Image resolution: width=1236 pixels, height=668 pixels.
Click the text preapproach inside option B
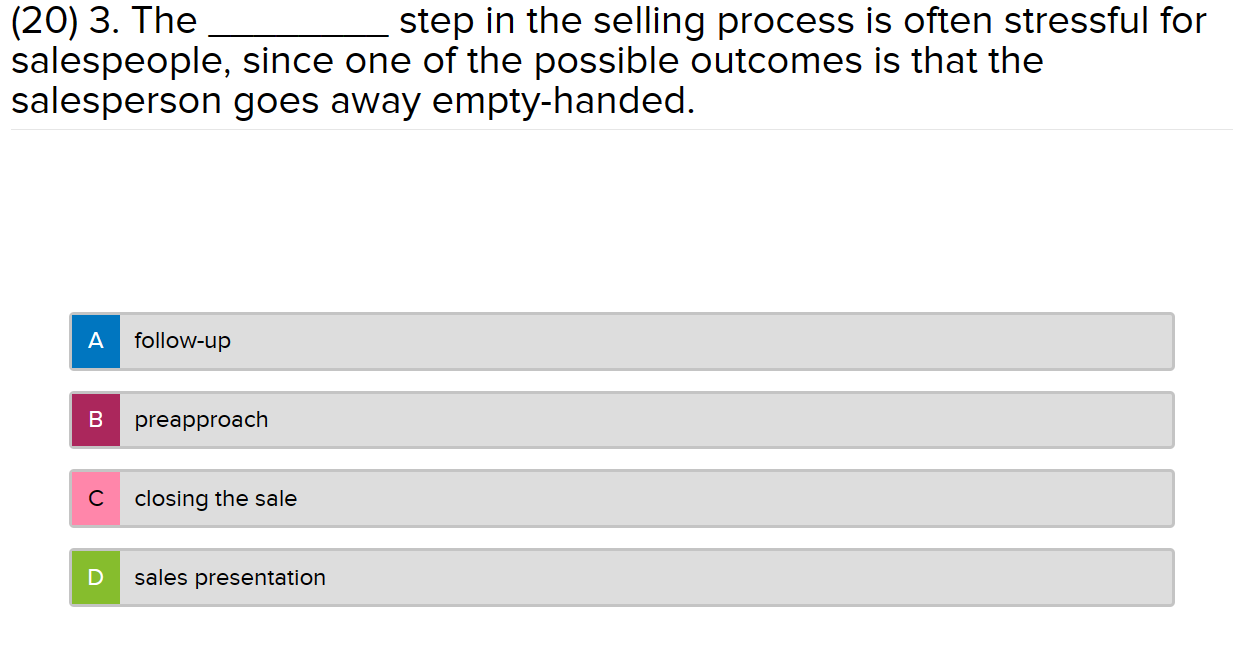coord(202,420)
